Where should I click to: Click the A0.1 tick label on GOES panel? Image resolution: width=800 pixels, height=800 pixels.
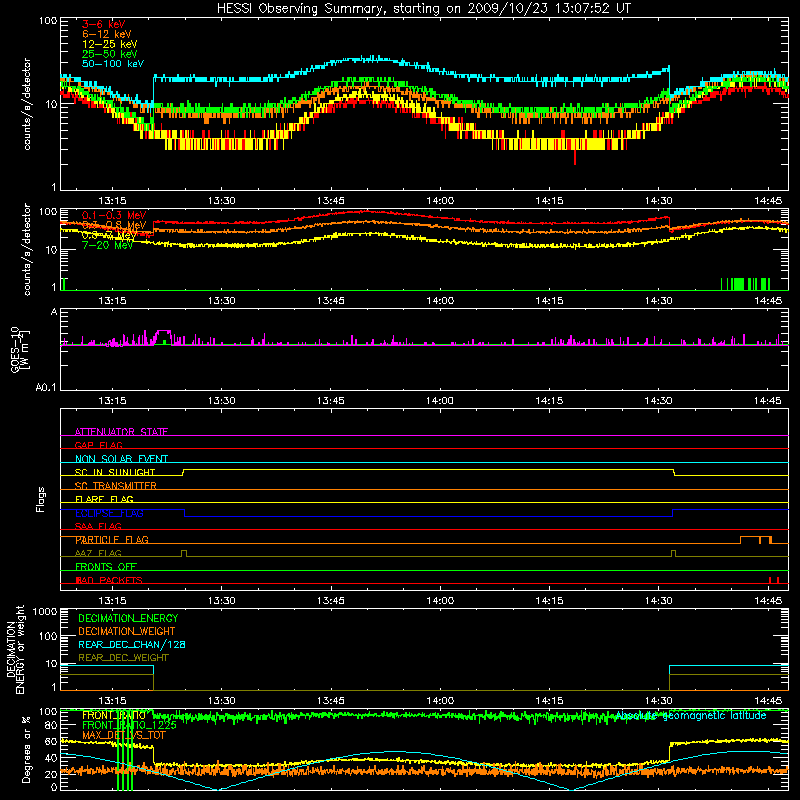(x=46, y=388)
